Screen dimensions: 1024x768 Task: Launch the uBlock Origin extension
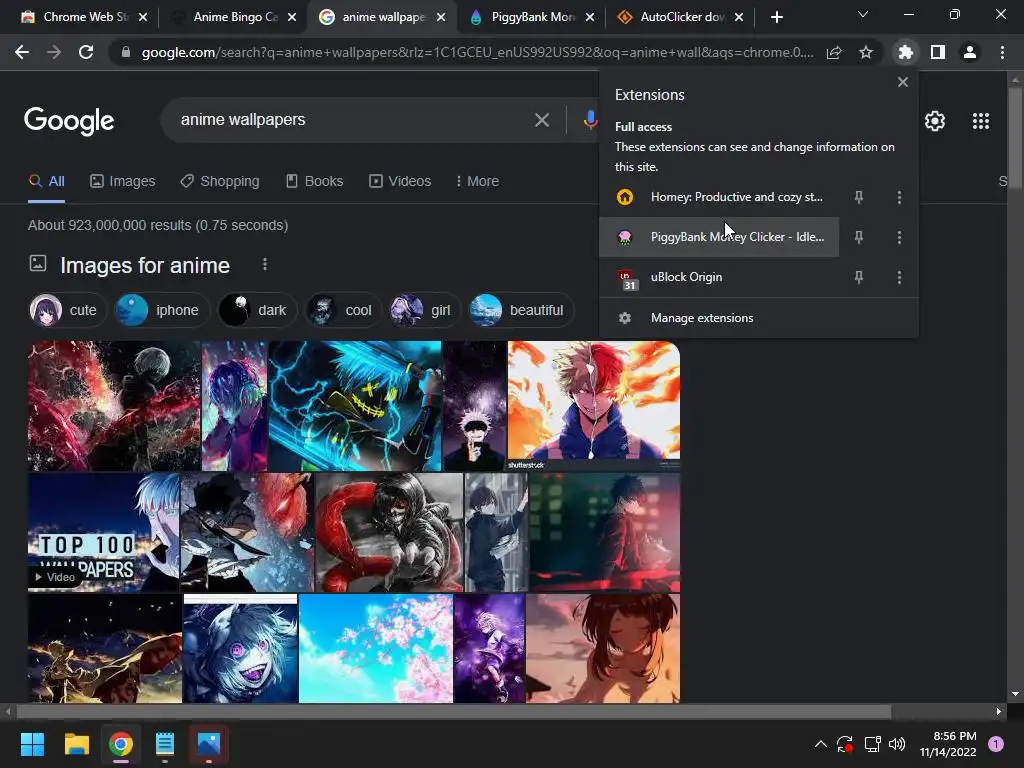(x=719, y=277)
